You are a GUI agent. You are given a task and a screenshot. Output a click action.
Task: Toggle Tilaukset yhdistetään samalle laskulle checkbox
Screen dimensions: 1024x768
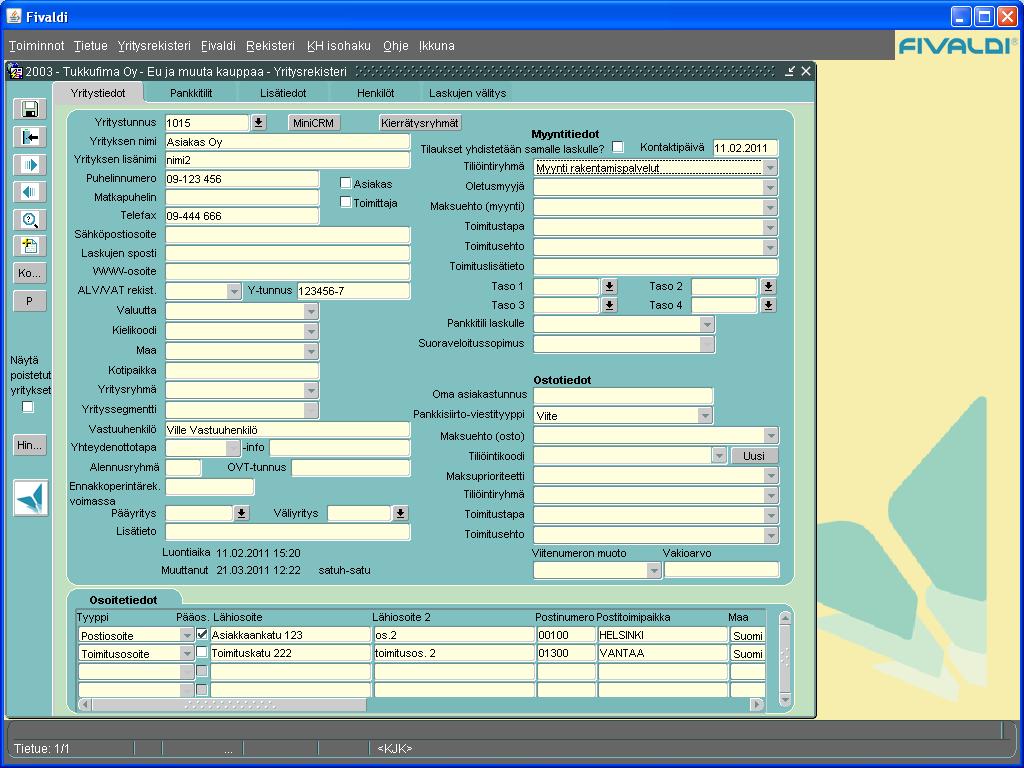(x=617, y=147)
